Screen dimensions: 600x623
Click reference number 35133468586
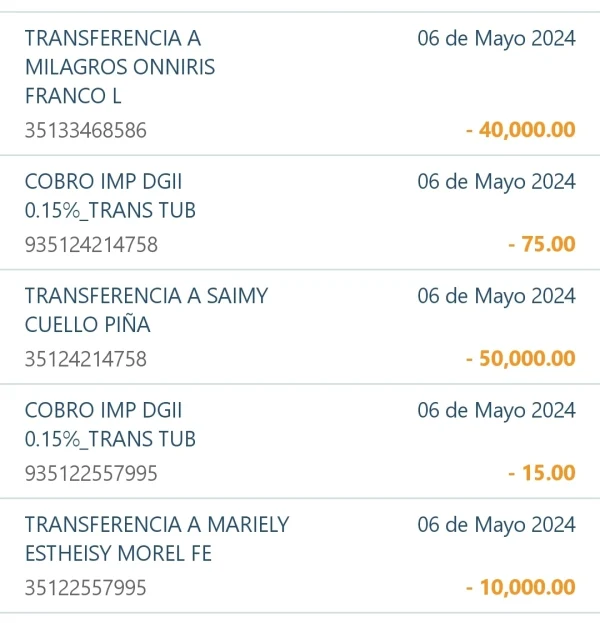pos(85,130)
